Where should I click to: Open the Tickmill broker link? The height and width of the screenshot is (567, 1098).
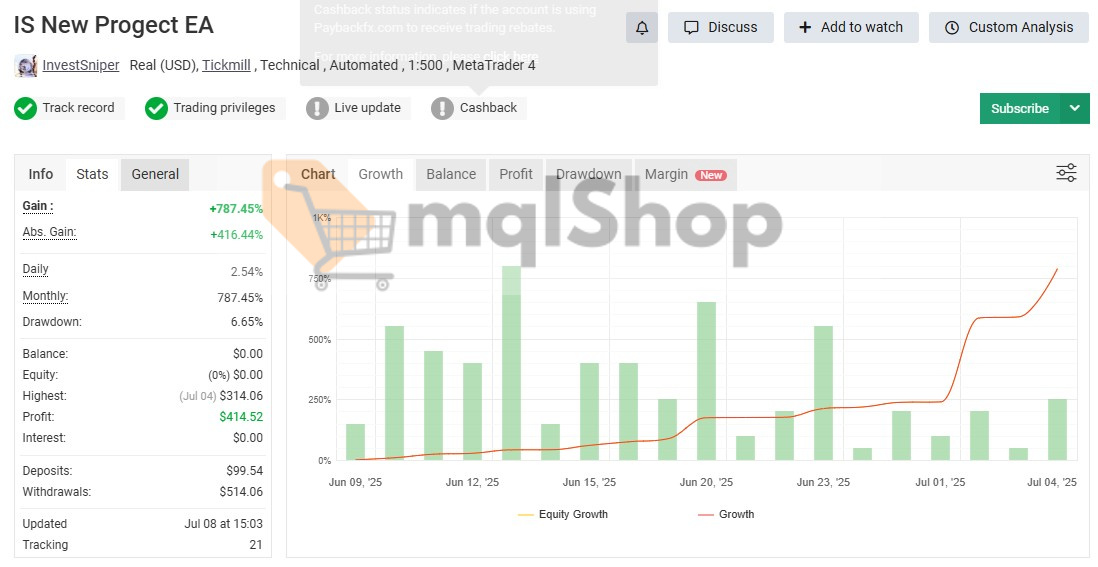(x=227, y=65)
